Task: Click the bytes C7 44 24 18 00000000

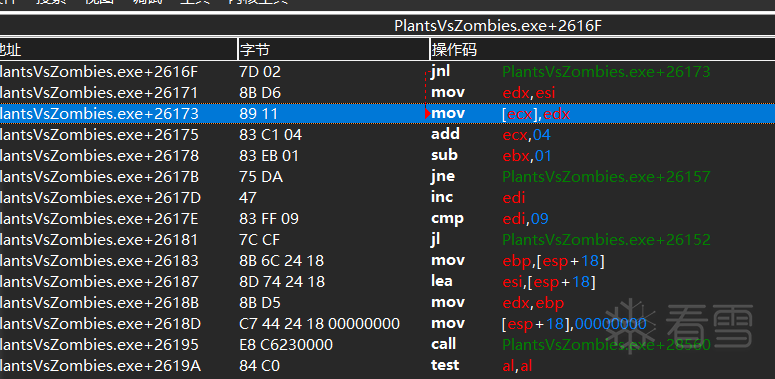Action: pos(319,324)
